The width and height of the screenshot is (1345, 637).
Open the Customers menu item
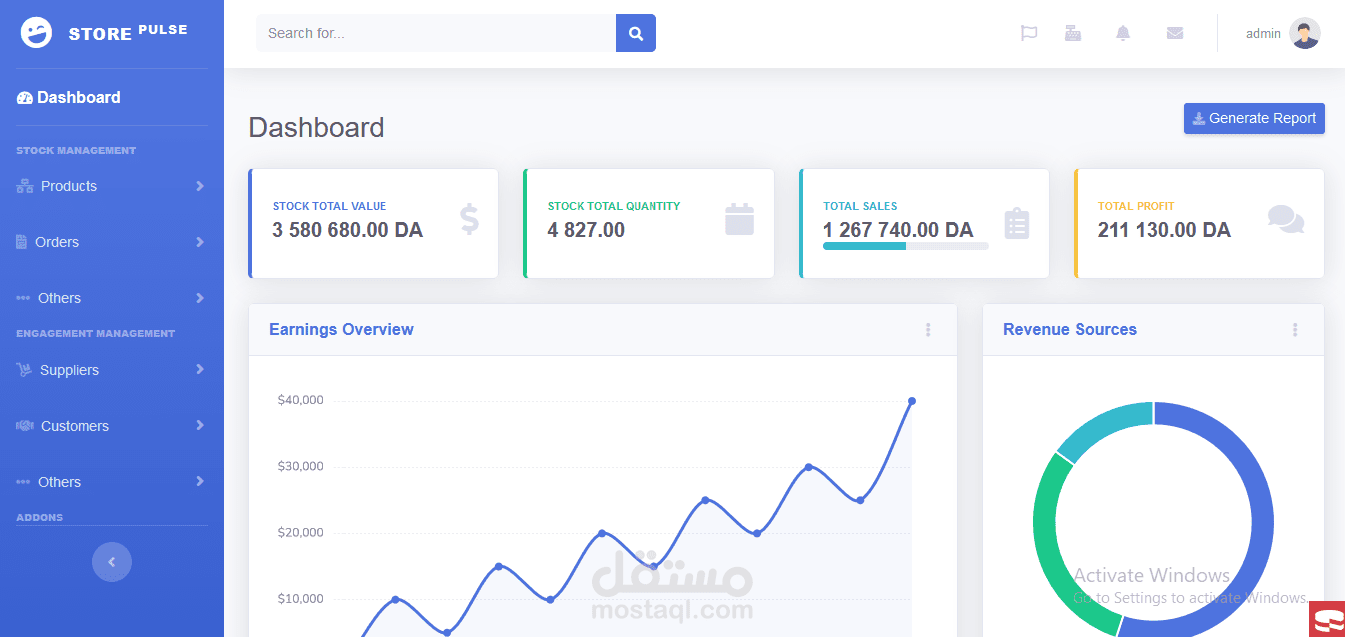coord(112,426)
